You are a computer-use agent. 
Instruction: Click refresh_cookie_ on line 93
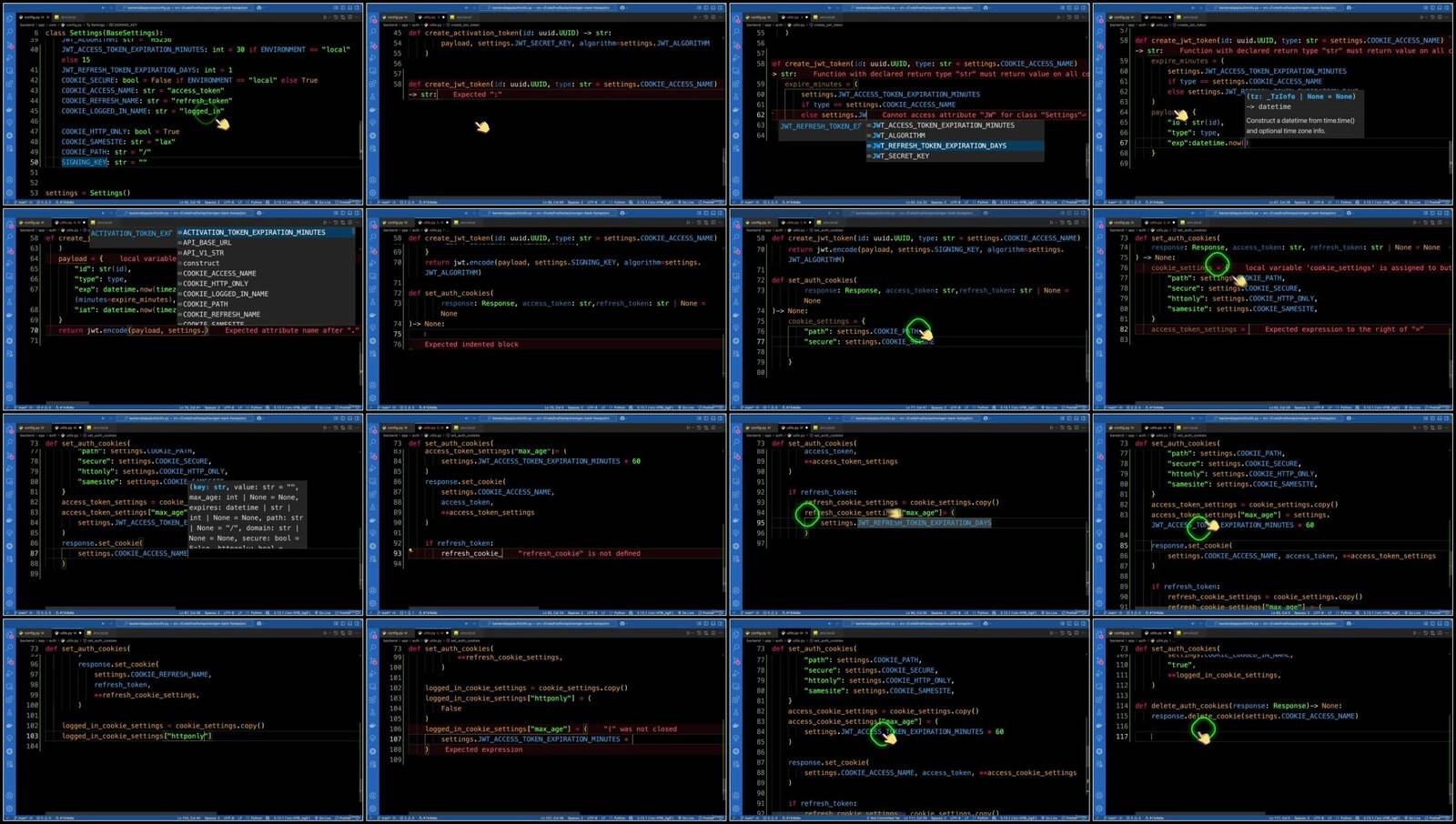point(470,553)
